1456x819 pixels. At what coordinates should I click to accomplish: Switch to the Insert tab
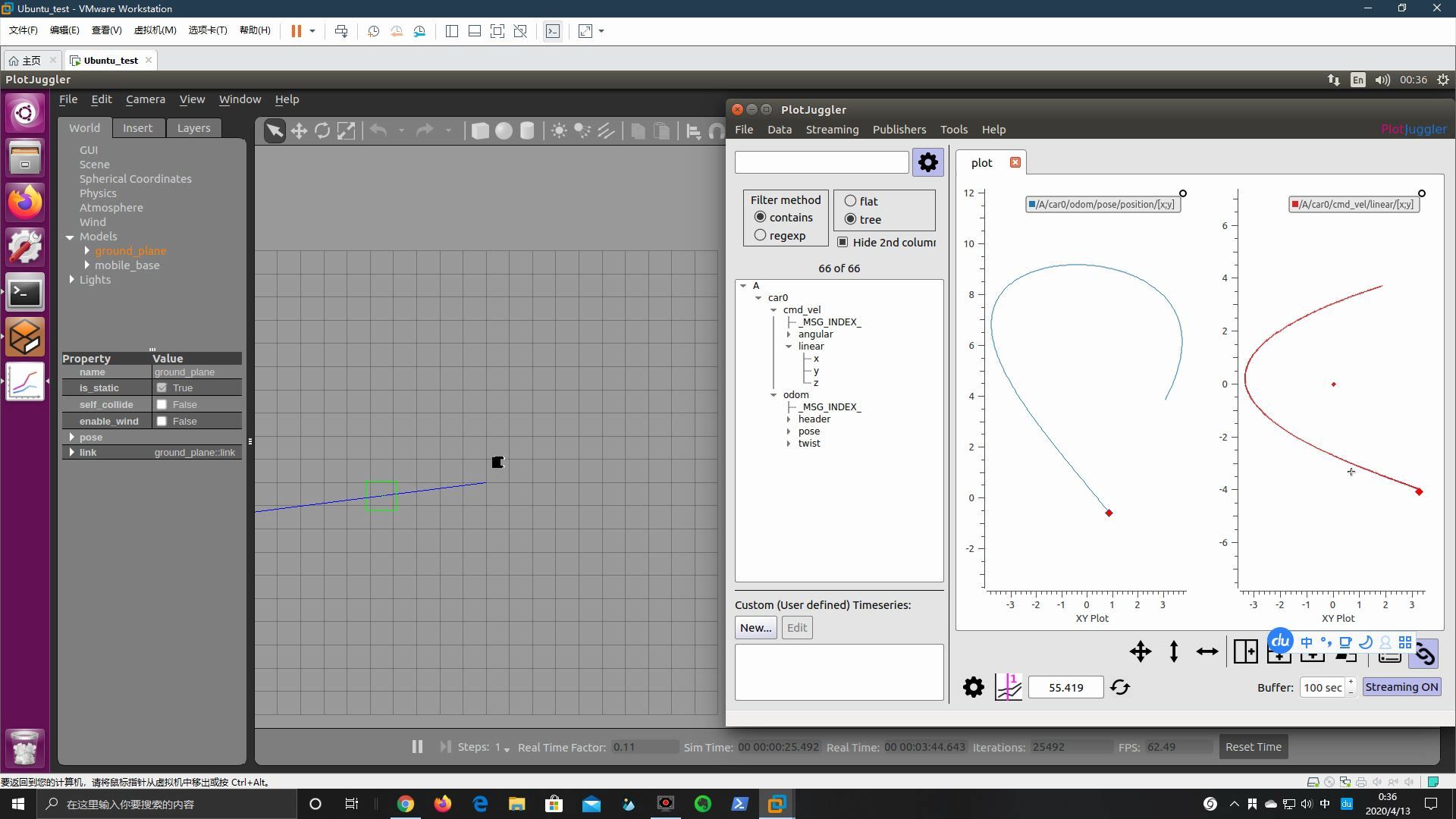pos(137,128)
